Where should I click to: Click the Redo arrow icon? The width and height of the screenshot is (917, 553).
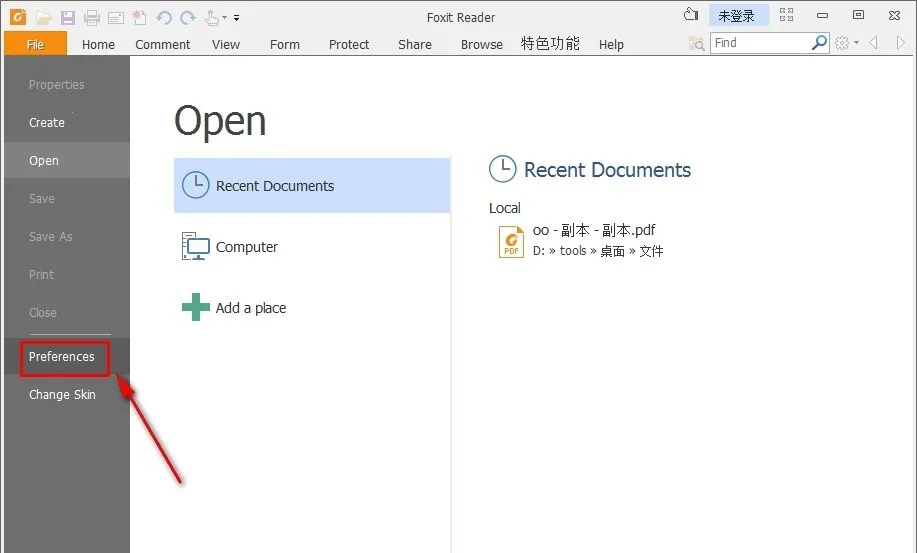click(x=188, y=18)
